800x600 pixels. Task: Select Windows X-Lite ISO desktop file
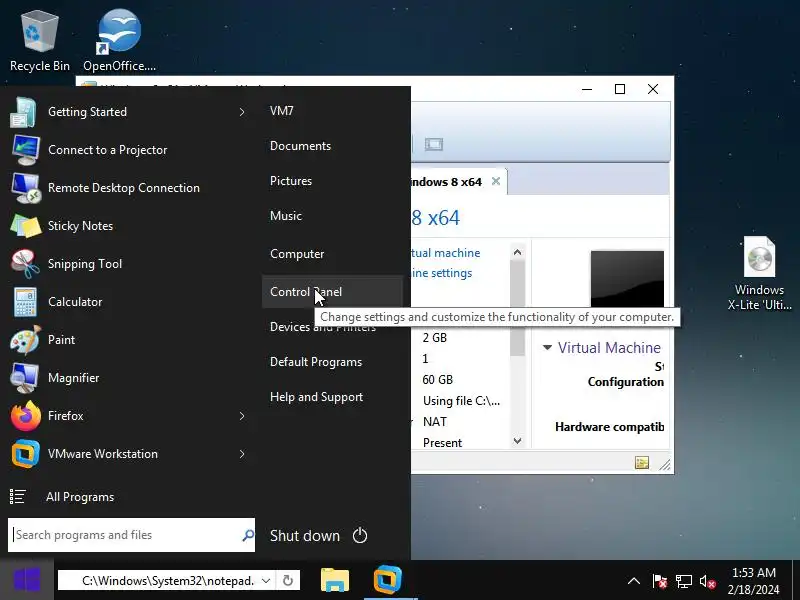click(x=759, y=273)
